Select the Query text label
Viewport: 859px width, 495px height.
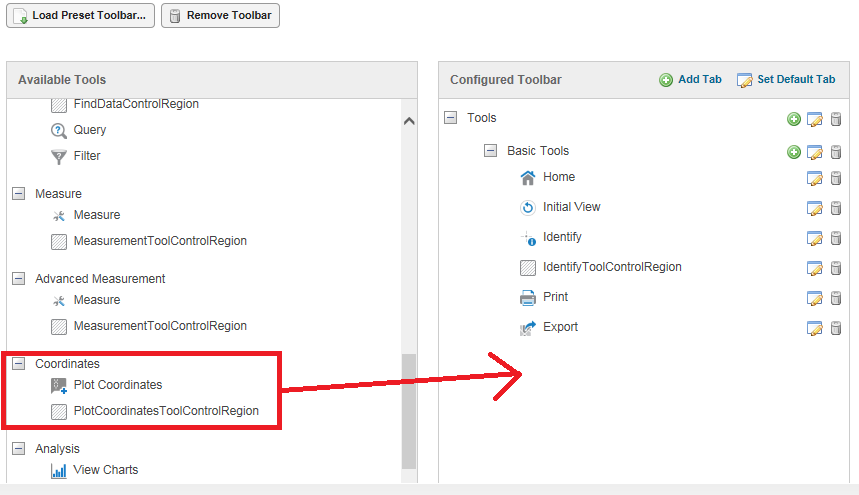point(90,130)
